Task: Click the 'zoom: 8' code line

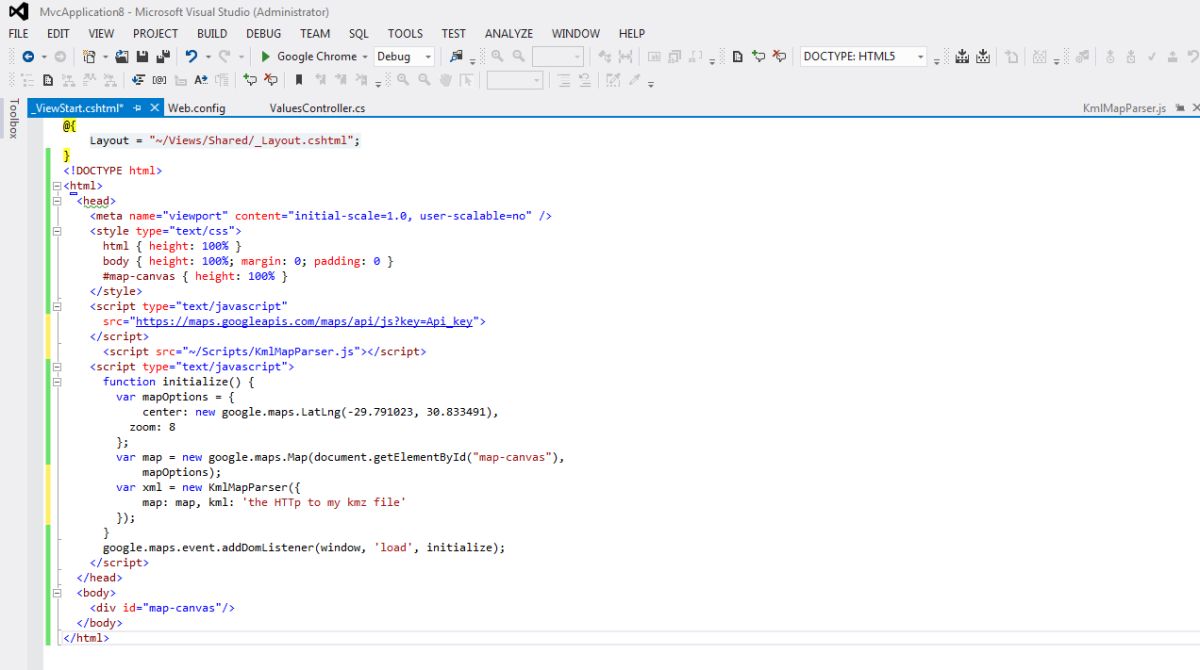Action: pyautogui.click(x=152, y=427)
